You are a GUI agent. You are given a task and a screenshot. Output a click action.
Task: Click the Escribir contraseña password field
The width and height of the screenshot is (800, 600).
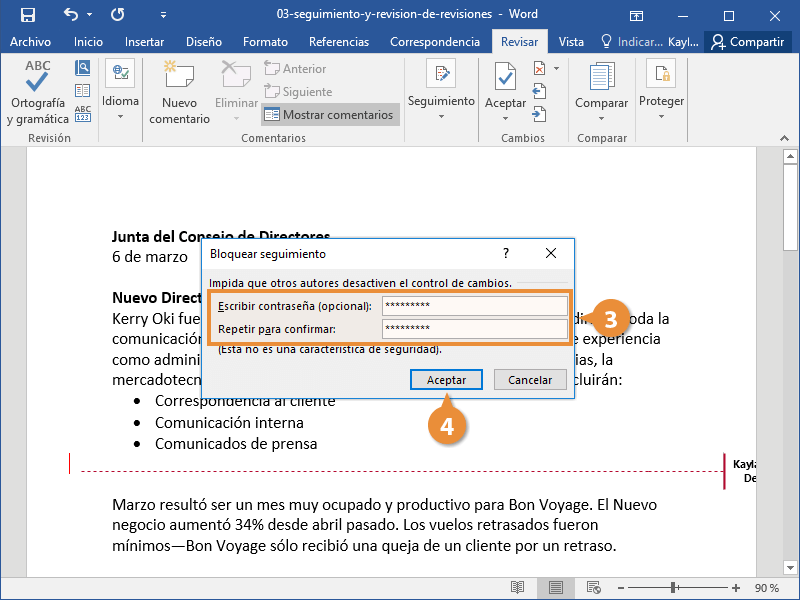(x=474, y=306)
